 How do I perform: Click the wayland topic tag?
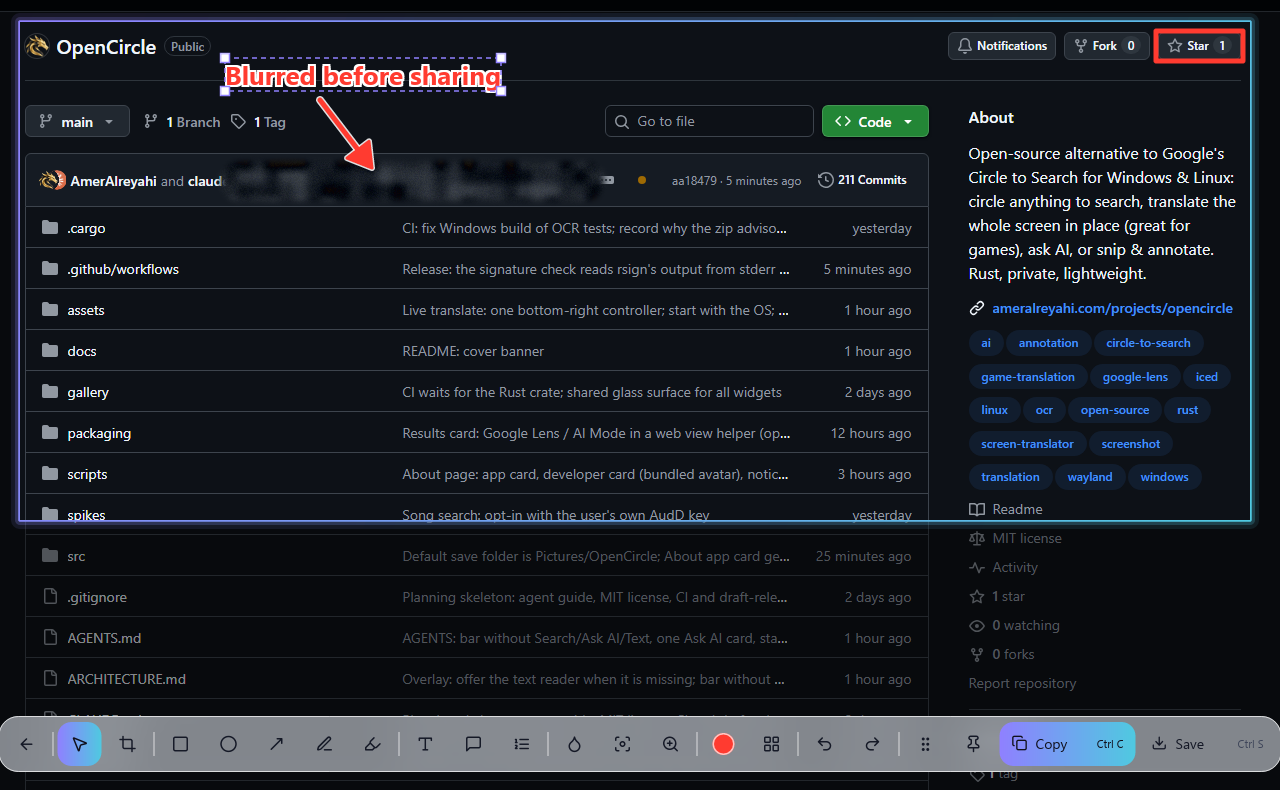coord(1090,477)
